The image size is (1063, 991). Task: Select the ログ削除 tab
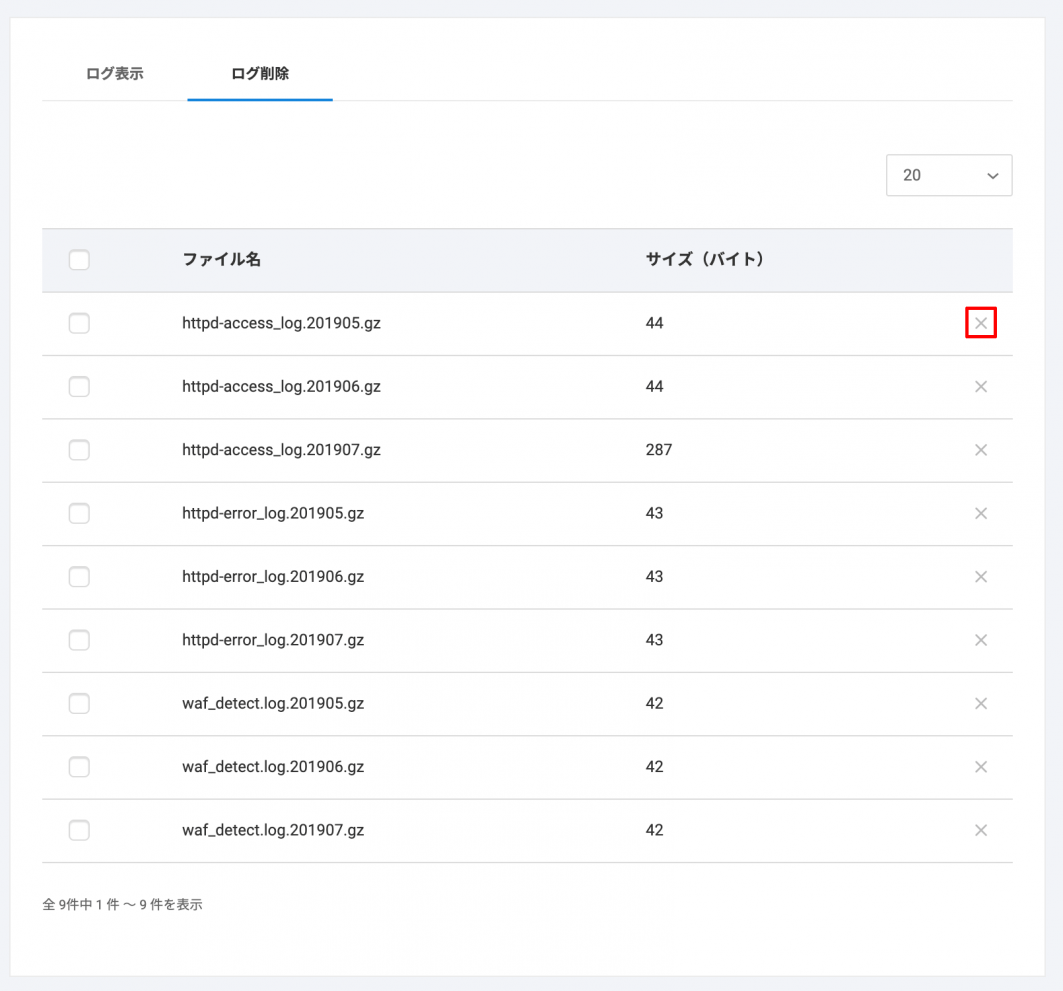[x=259, y=74]
